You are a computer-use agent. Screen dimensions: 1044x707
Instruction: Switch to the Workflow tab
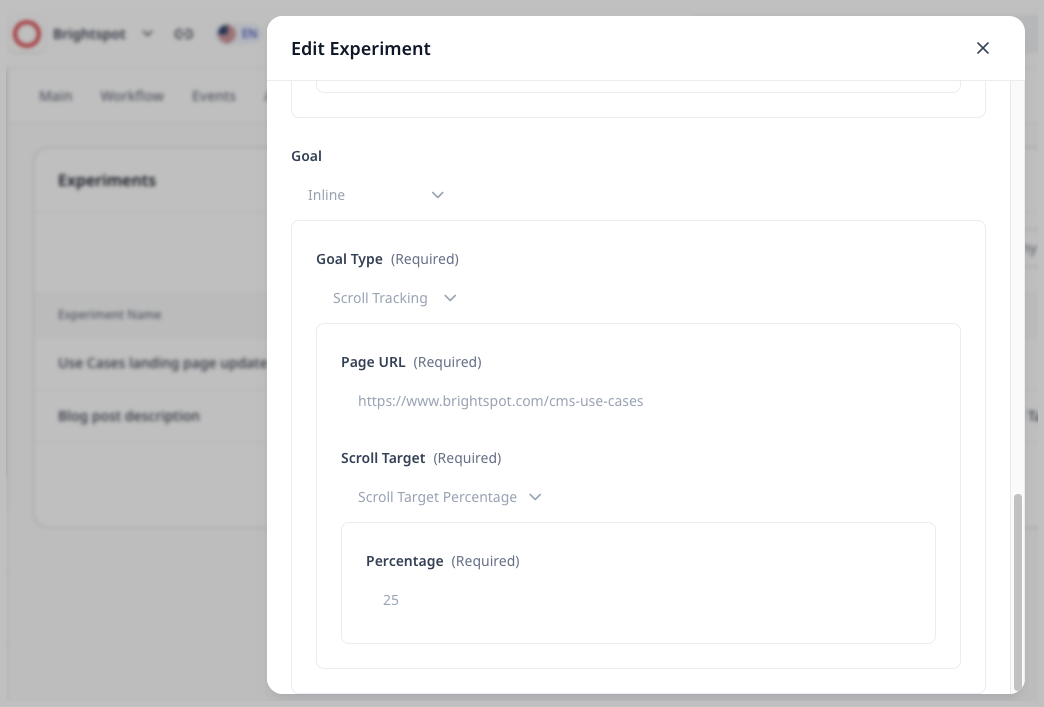click(132, 96)
